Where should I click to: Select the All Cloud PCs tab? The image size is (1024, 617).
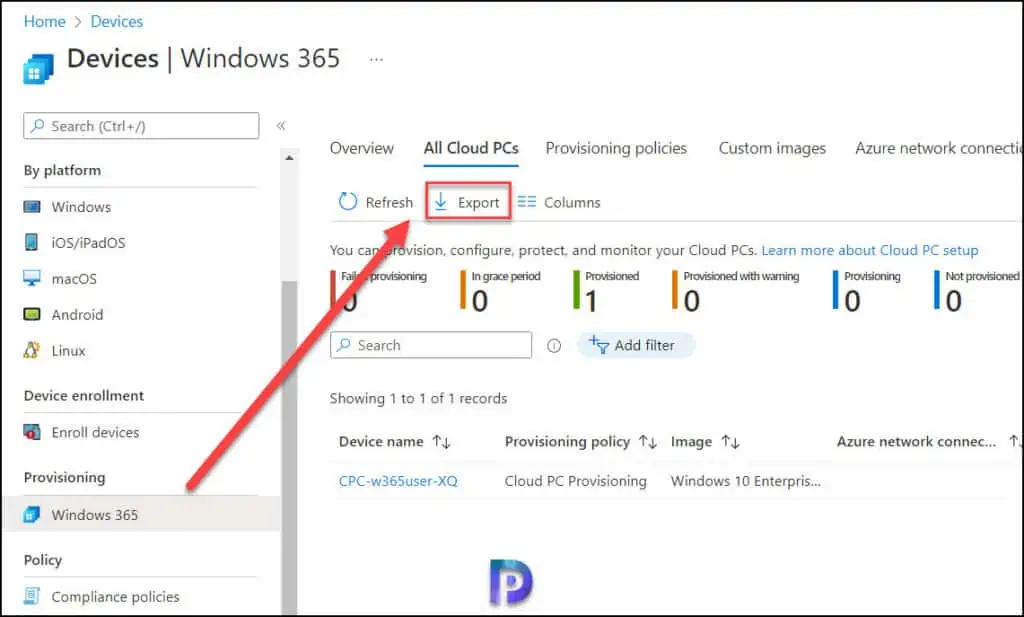471,148
